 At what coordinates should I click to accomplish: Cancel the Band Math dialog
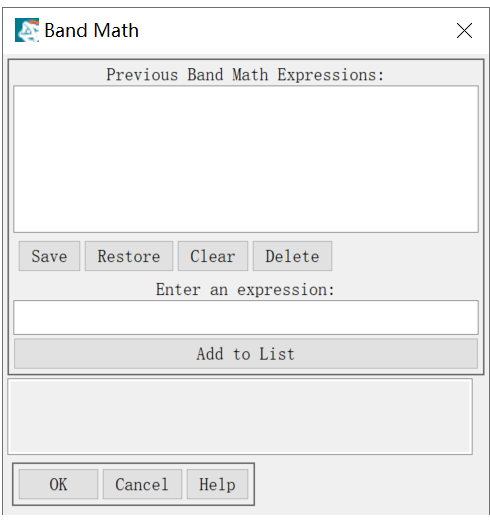click(142, 484)
